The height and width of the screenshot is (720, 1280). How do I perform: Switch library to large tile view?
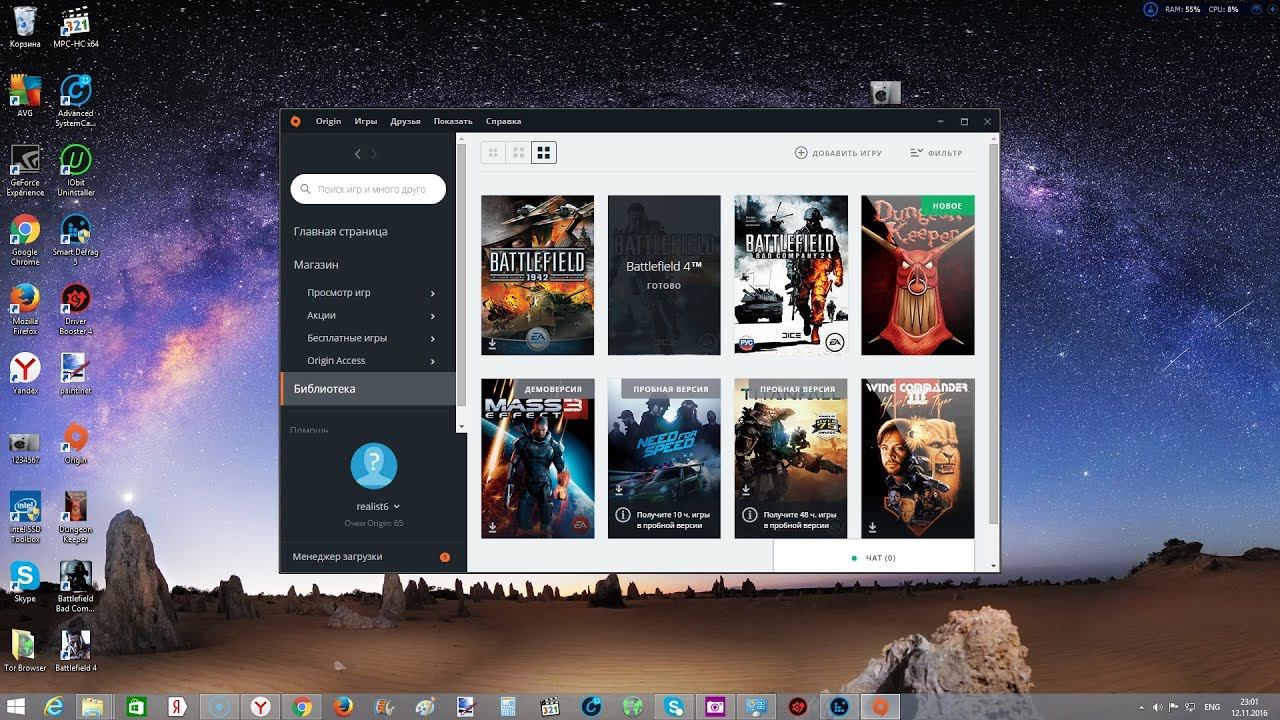coord(544,153)
